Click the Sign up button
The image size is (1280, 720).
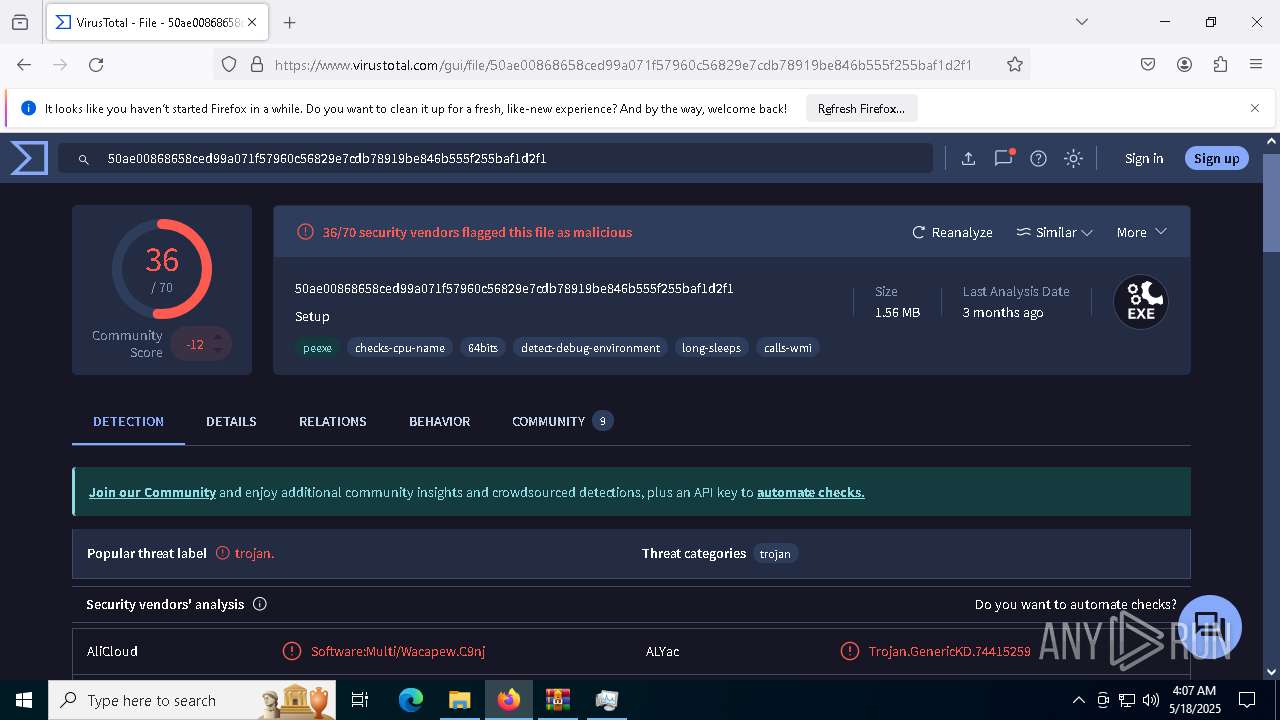pyautogui.click(x=1216, y=158)
